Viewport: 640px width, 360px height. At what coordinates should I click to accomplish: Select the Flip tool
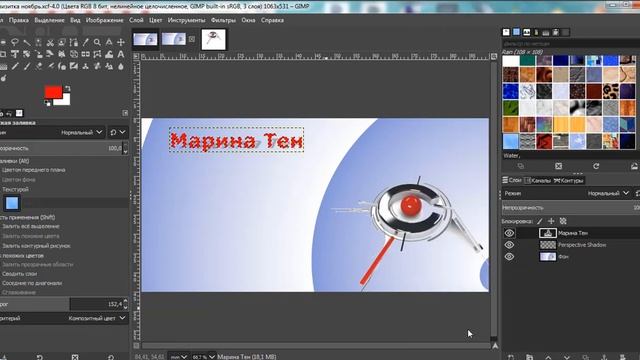[86, 54]
